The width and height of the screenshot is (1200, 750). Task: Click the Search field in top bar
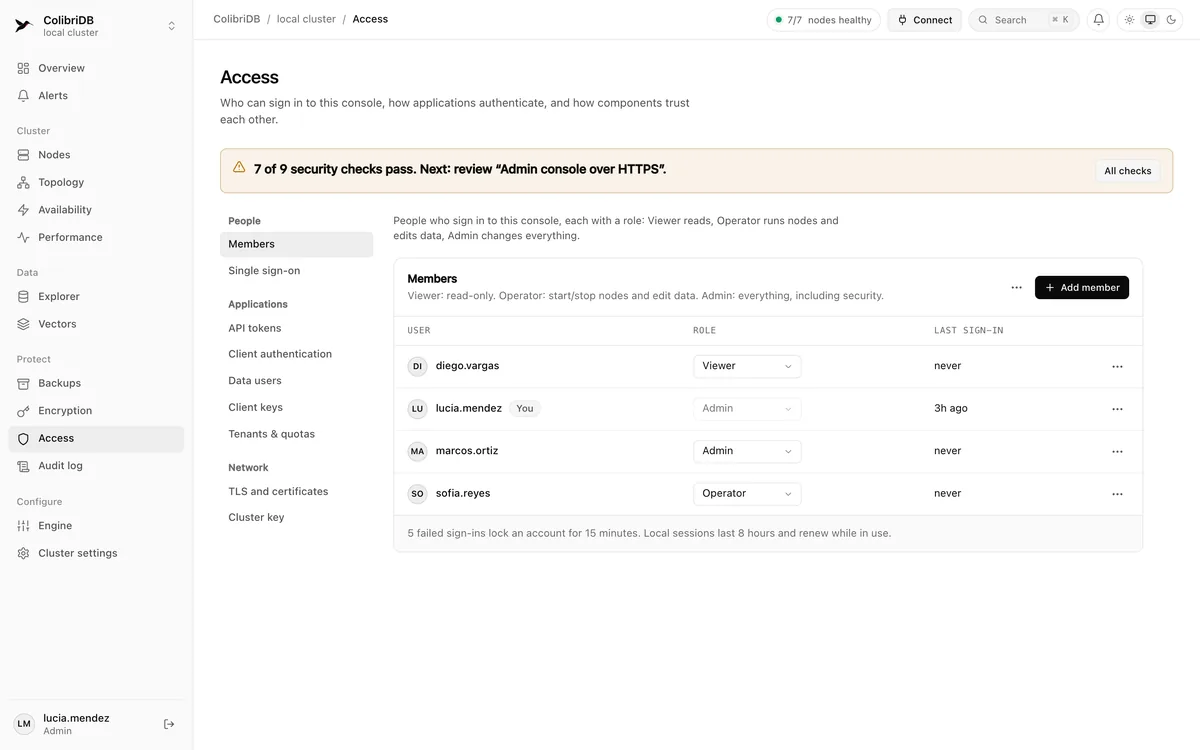tap(1024, 20)
